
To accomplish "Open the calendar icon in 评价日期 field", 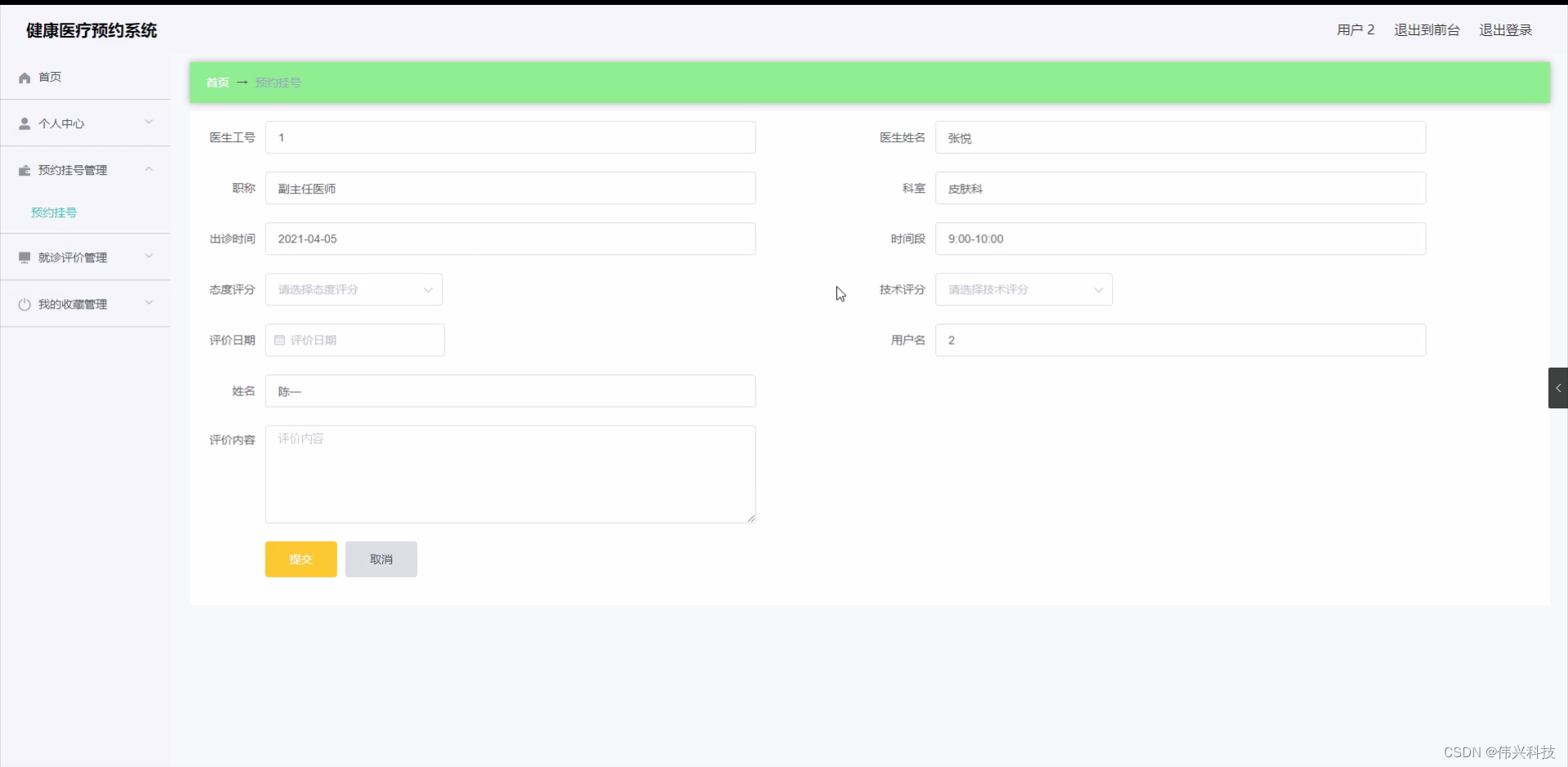I will tap(279, 340).
